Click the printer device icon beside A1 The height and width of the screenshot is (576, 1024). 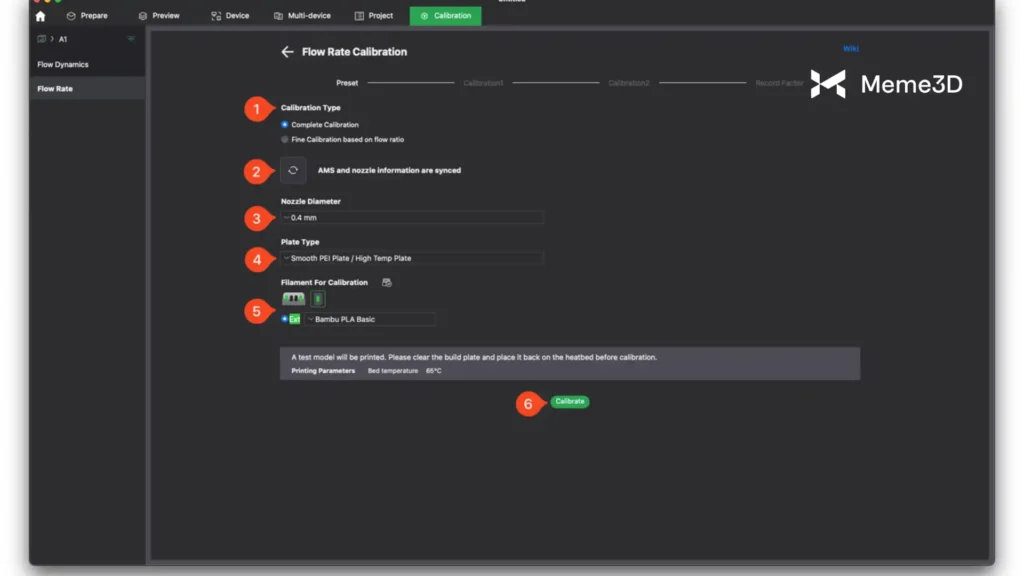[42, 39]
